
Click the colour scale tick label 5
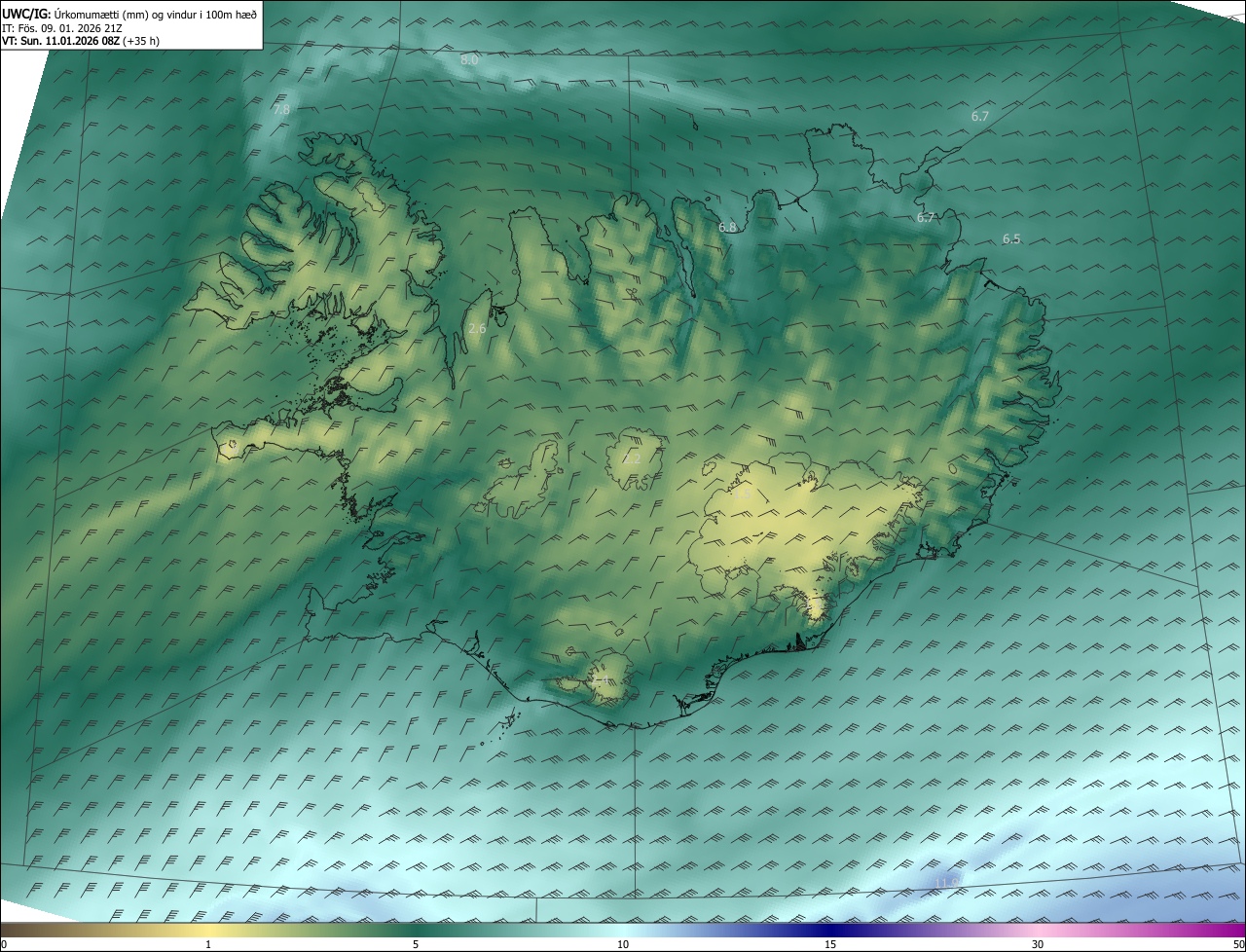click(416, 945)
